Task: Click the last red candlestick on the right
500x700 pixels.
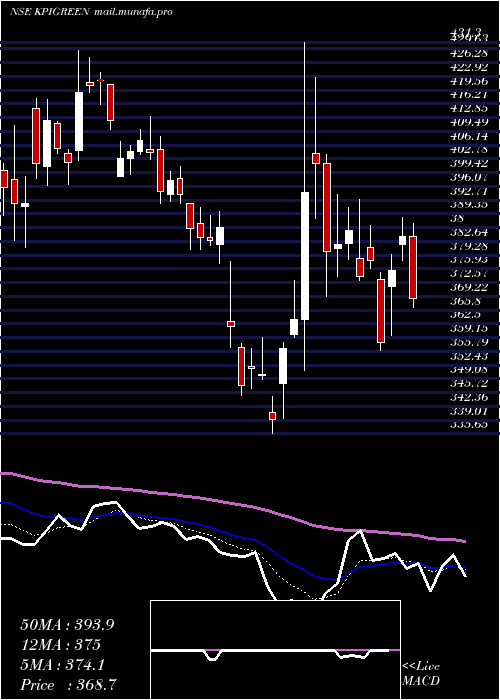Action: point(413,267)
